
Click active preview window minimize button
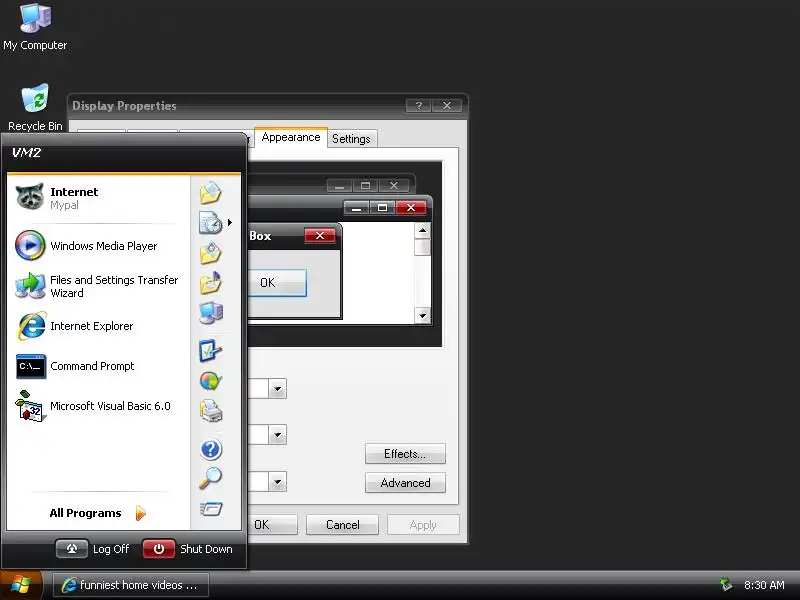tap(357, 208)
